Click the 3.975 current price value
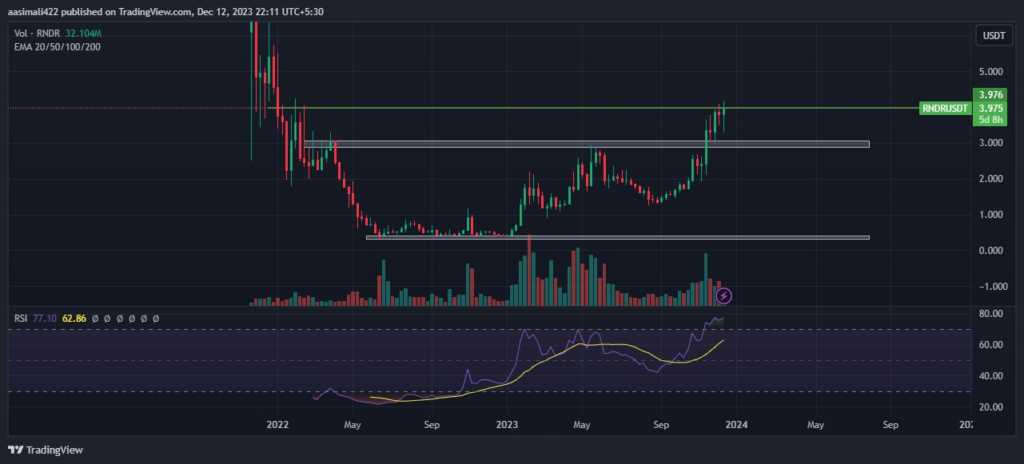This screenshot has height=464, width=1024. coord(991,108)
